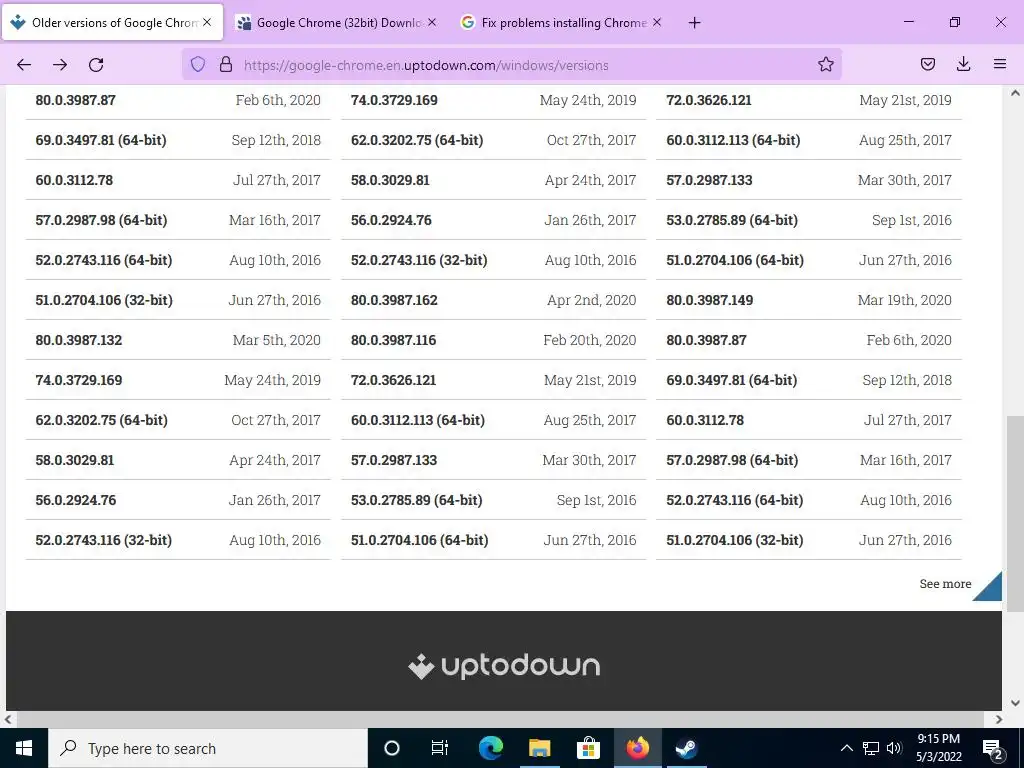Open Task View from the taskbar
The height and width of the screenshot is (768, 1024).
pos(440,748)
